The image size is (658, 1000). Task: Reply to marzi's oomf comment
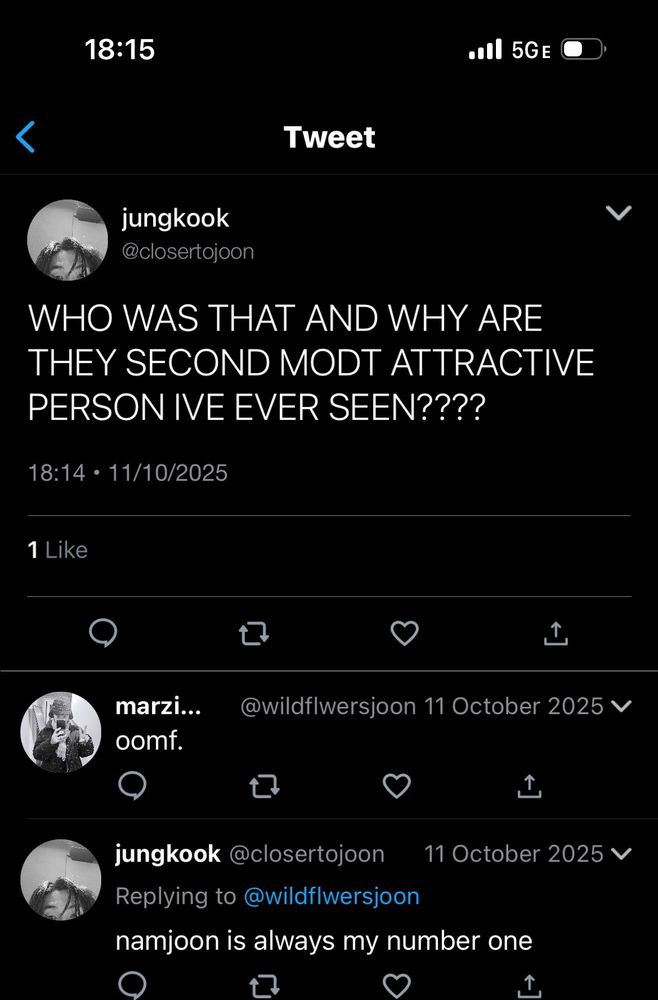coord(132,787)
